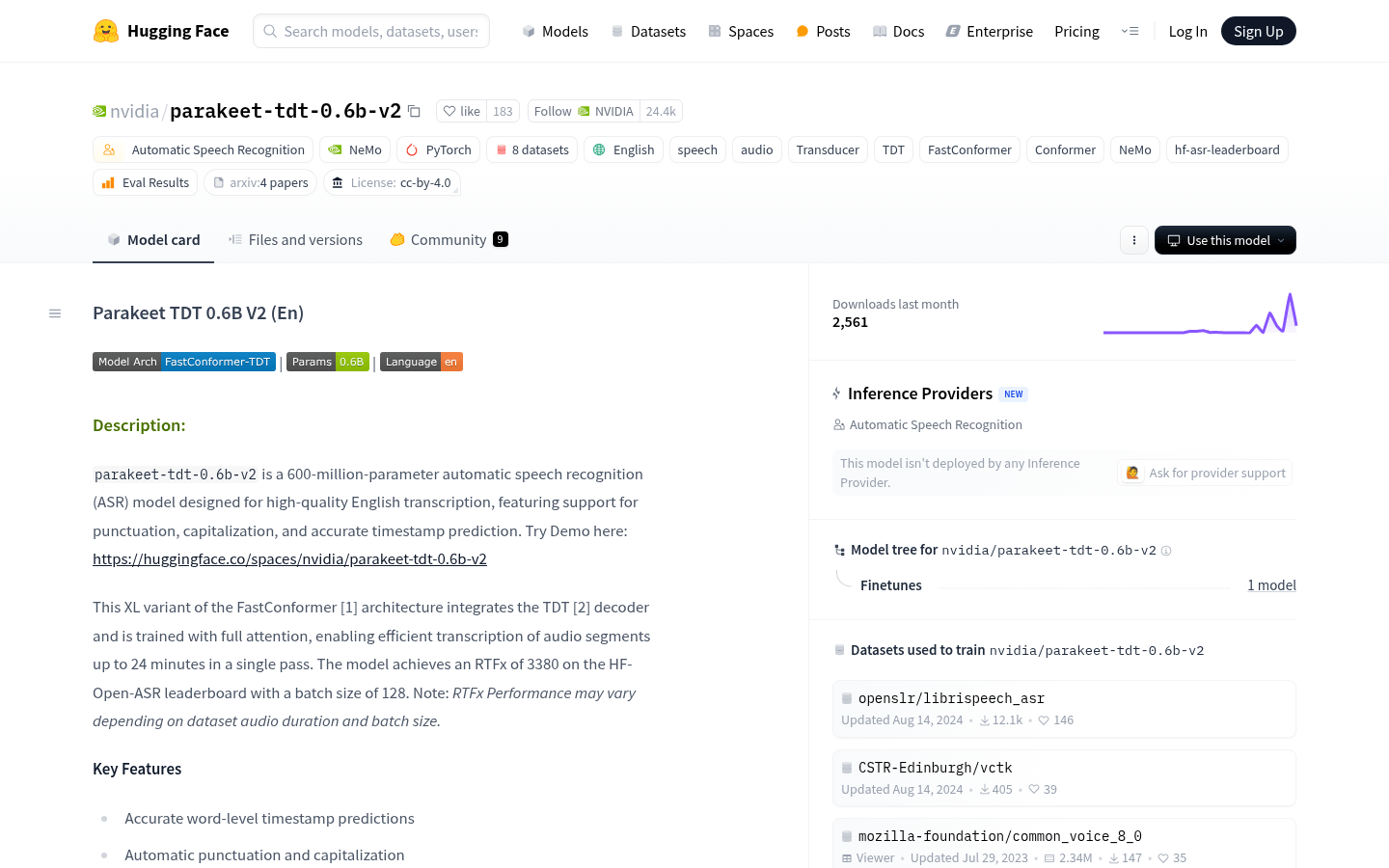
Task: Copy model name with the copy icon
Action: click(x=414, y=111)
